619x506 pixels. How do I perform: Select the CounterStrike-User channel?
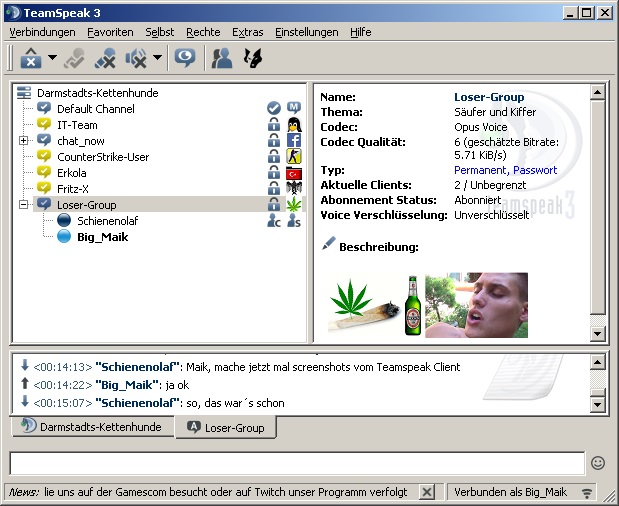point(103,157)
